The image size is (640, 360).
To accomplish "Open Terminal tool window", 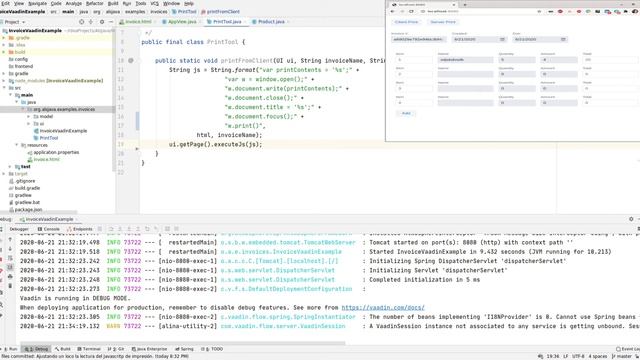I will (x=89, y=349).
